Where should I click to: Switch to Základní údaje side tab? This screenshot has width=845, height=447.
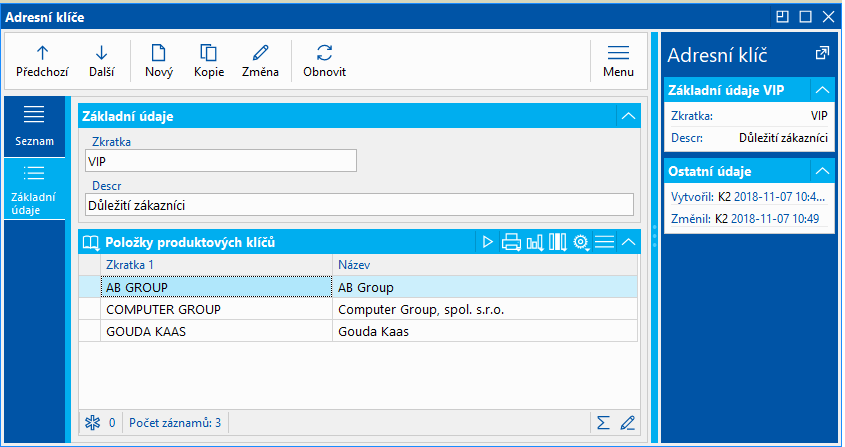click(x=34, y=189)
